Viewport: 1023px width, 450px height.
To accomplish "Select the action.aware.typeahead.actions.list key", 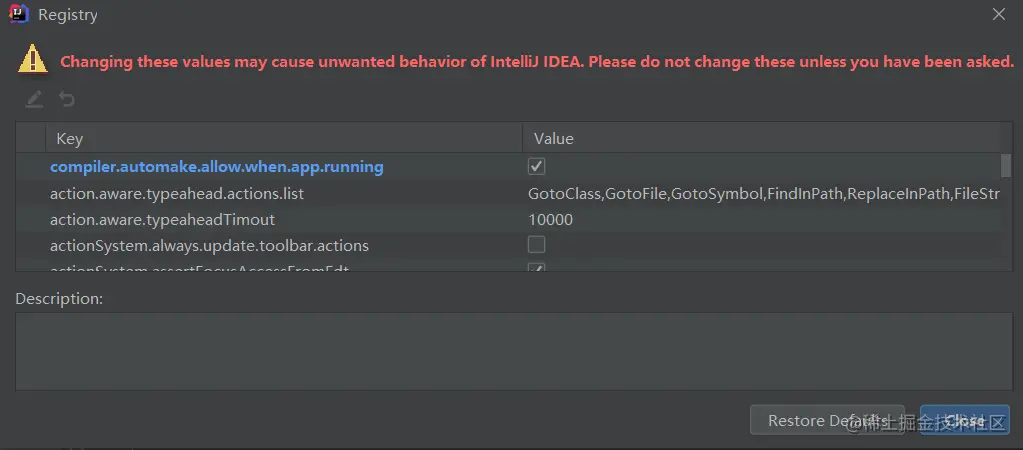I will tap(177, 193).
